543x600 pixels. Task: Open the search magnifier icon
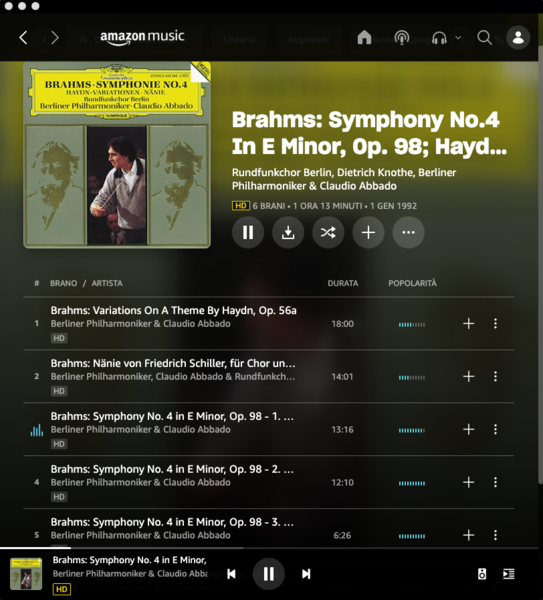[484, 38]
